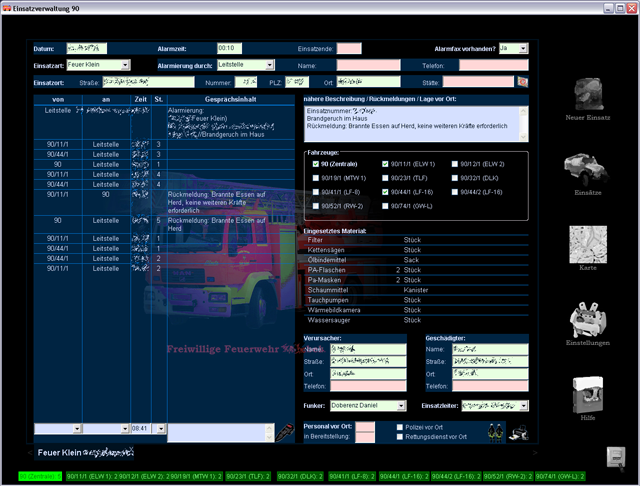Click the Verursacher Telefon field
This screenshot has height=486, width=640.
[368, 386]
